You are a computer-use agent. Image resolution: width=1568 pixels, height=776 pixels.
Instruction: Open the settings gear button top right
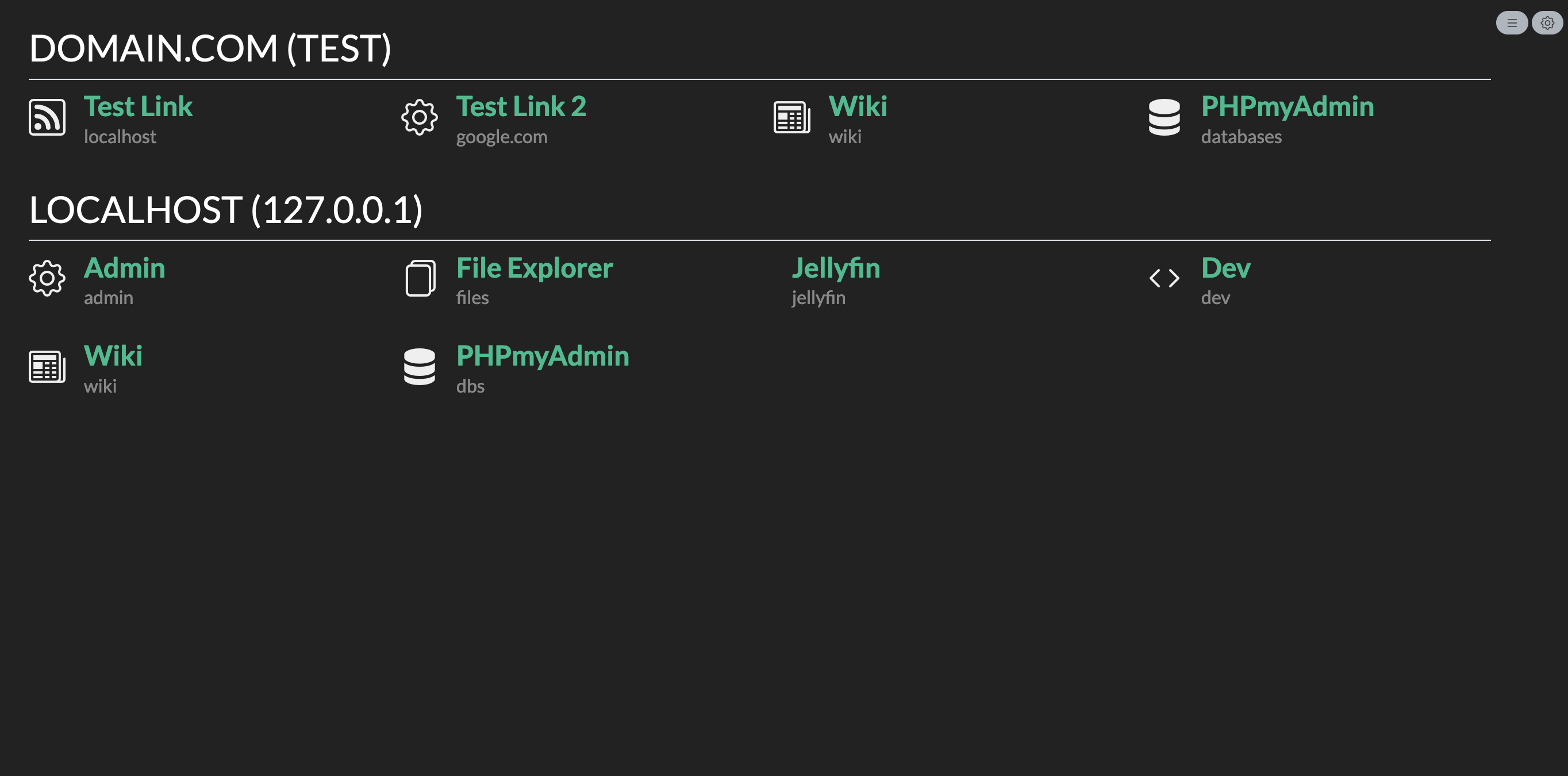(1547, 23)
